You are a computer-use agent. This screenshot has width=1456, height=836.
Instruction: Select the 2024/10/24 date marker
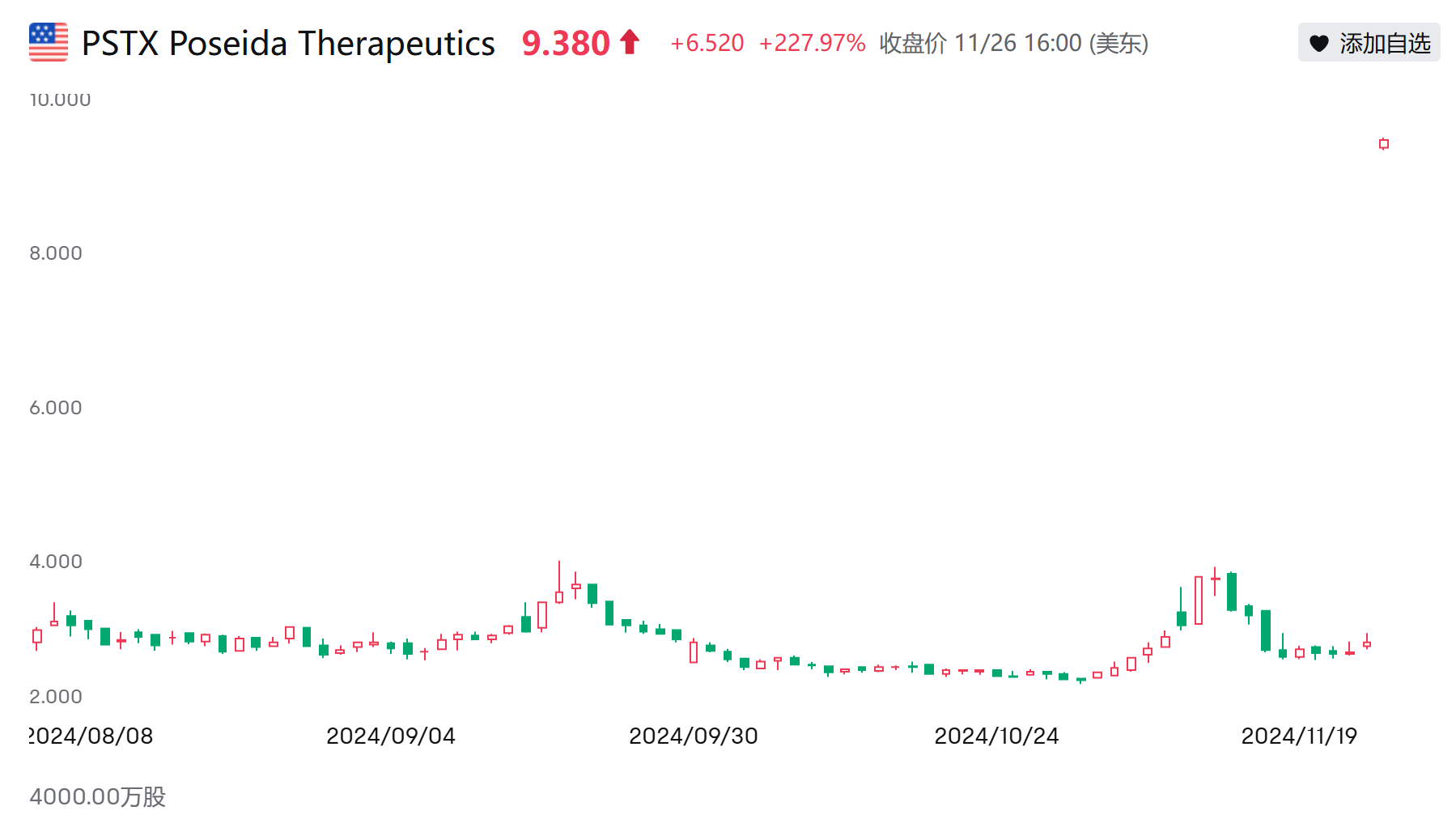point(996,736)
